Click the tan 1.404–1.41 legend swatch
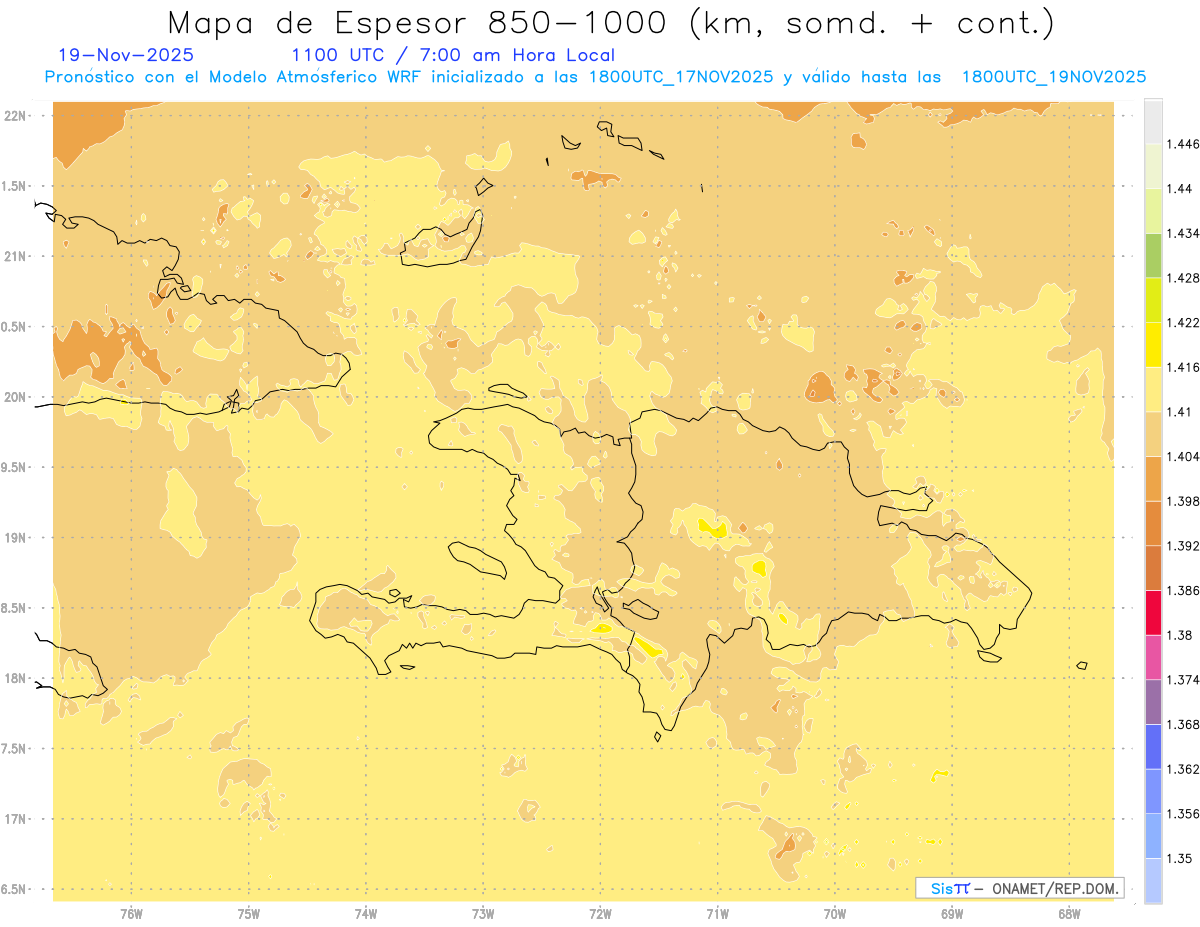 (x=1153, y=434)
